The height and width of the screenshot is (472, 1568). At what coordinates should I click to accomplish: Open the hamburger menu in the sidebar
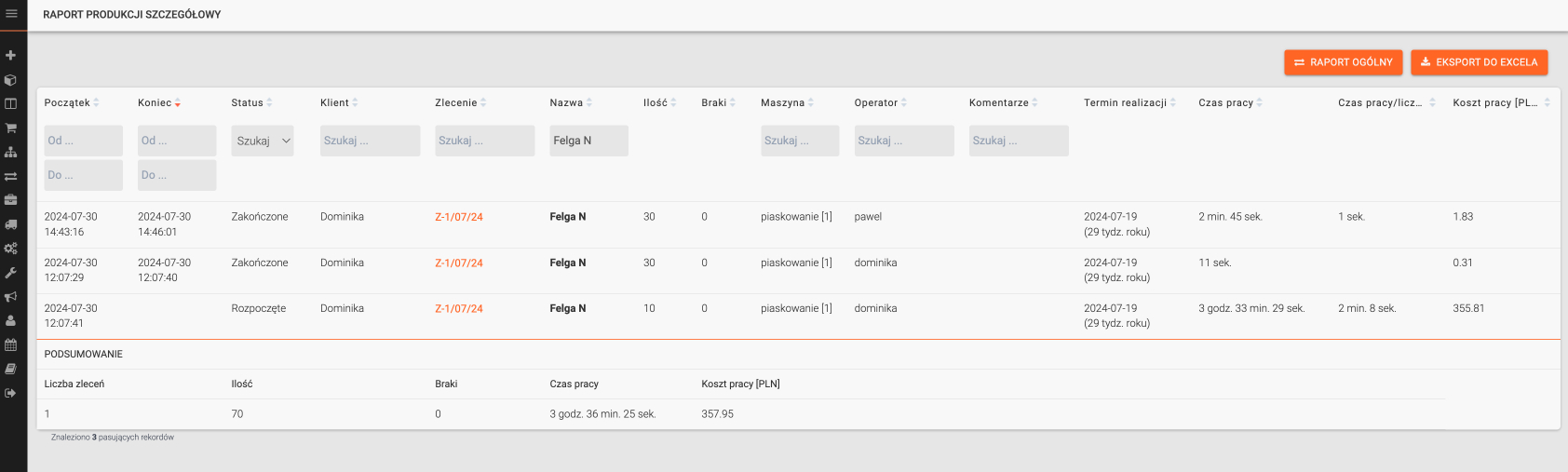tap(11, 14)
